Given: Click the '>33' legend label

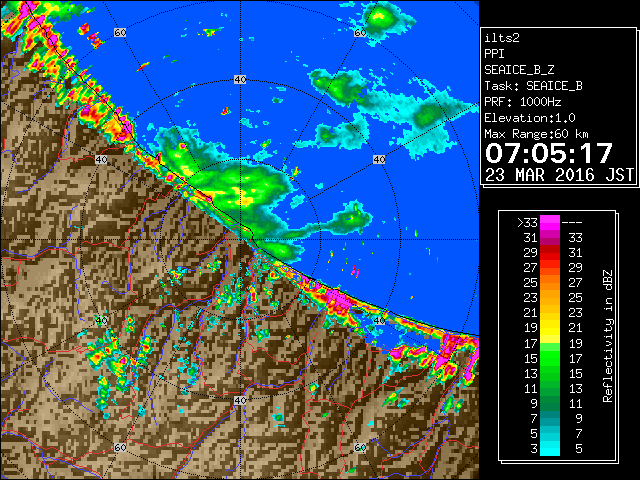Looking at the screenshot, I should click(527, 222).
